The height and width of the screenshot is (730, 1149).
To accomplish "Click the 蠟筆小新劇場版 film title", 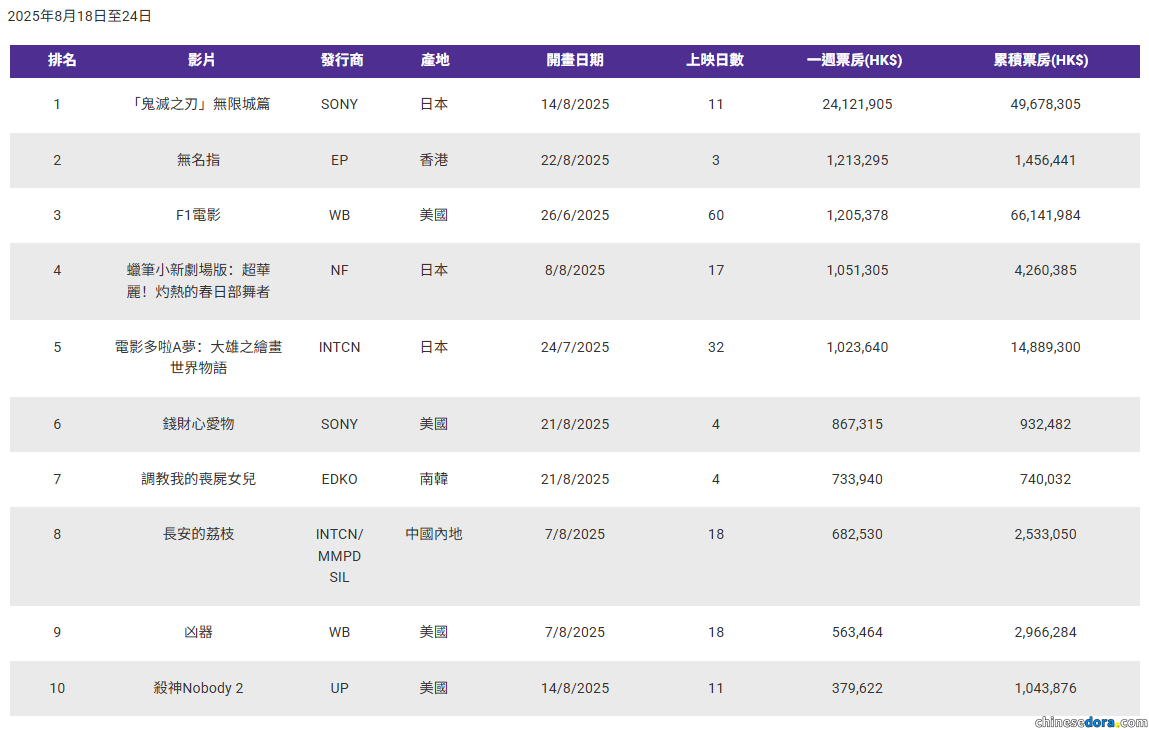I will tap(198, 281).
